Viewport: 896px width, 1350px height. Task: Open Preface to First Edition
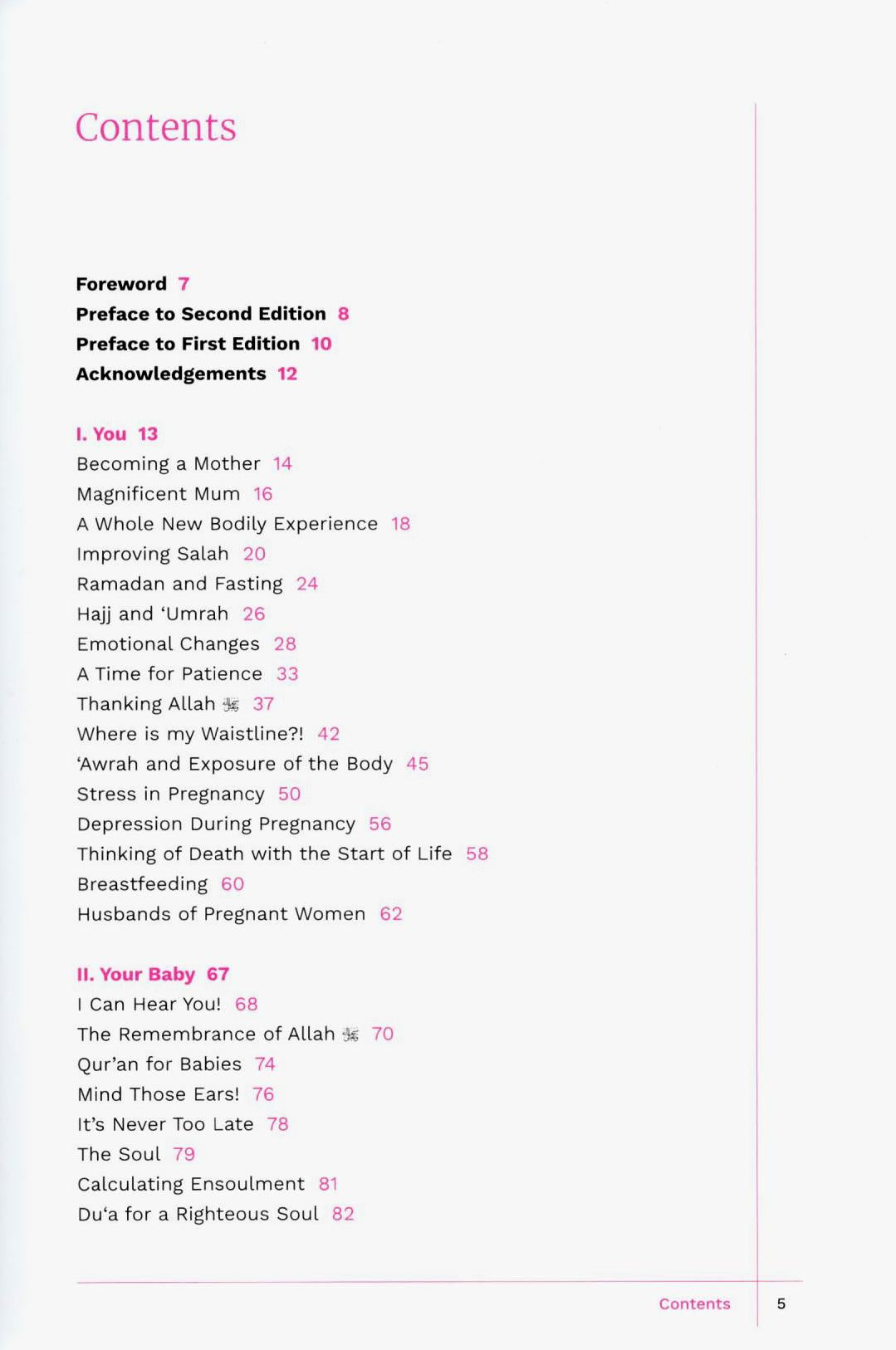point(188,344)
